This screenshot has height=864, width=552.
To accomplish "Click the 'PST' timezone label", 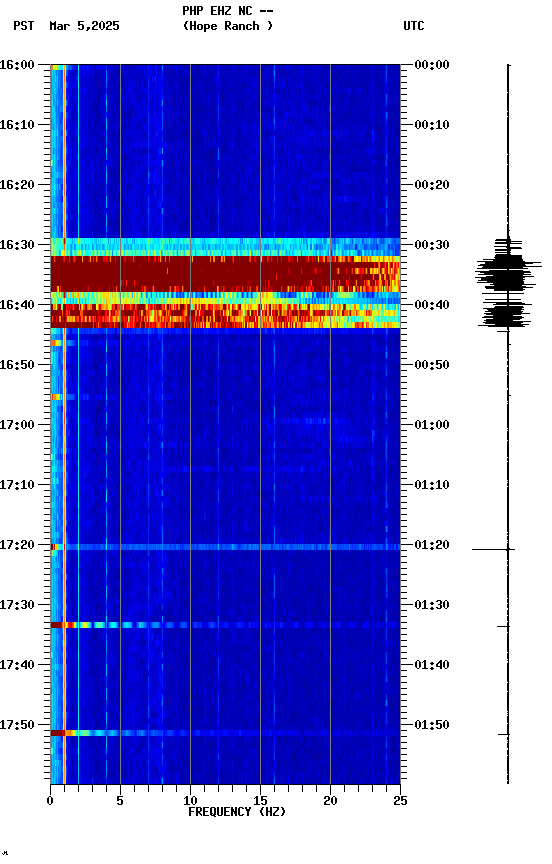I will tap(24, 26).
